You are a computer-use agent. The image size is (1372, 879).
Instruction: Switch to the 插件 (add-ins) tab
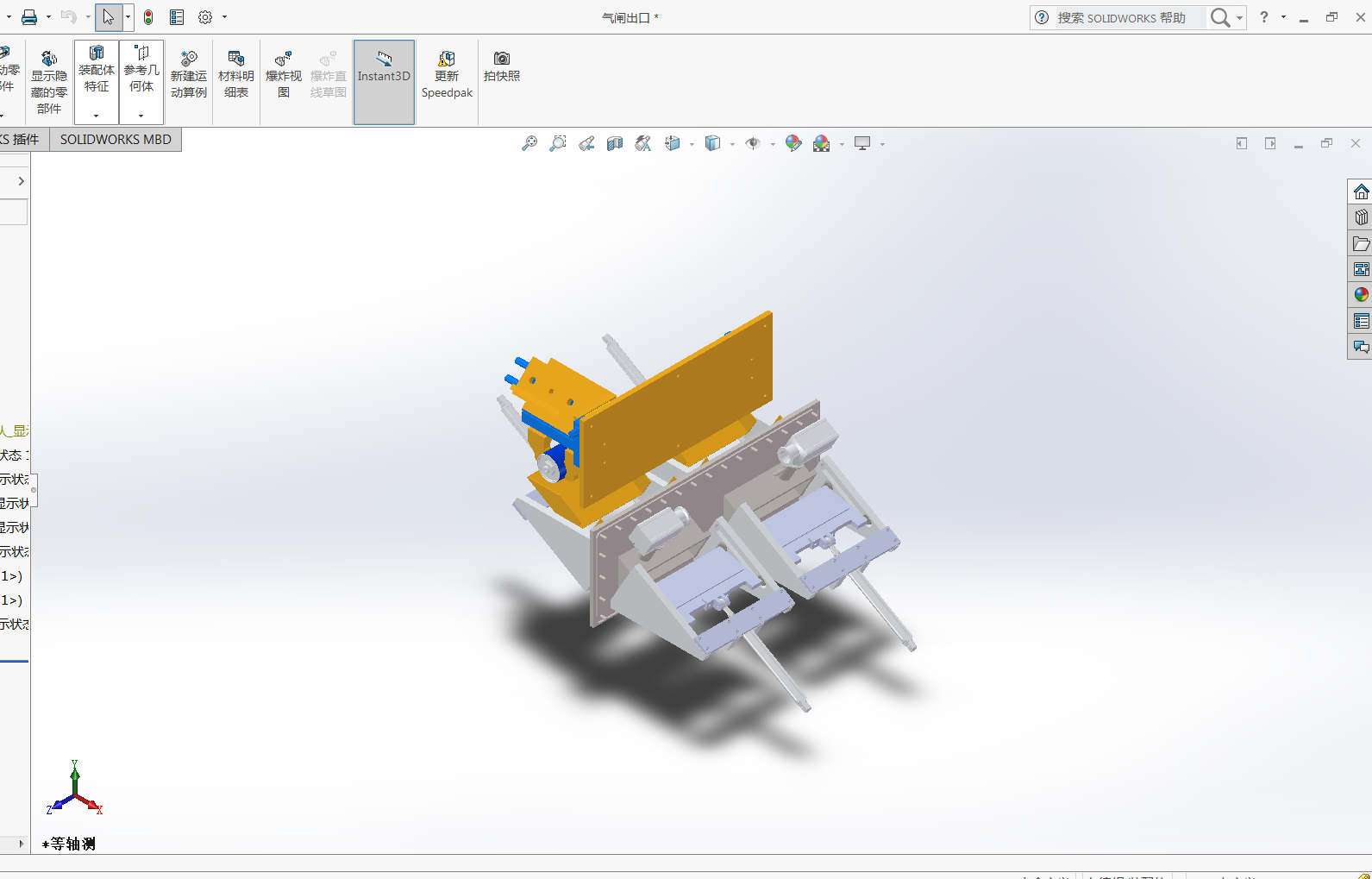click(24, 140)
